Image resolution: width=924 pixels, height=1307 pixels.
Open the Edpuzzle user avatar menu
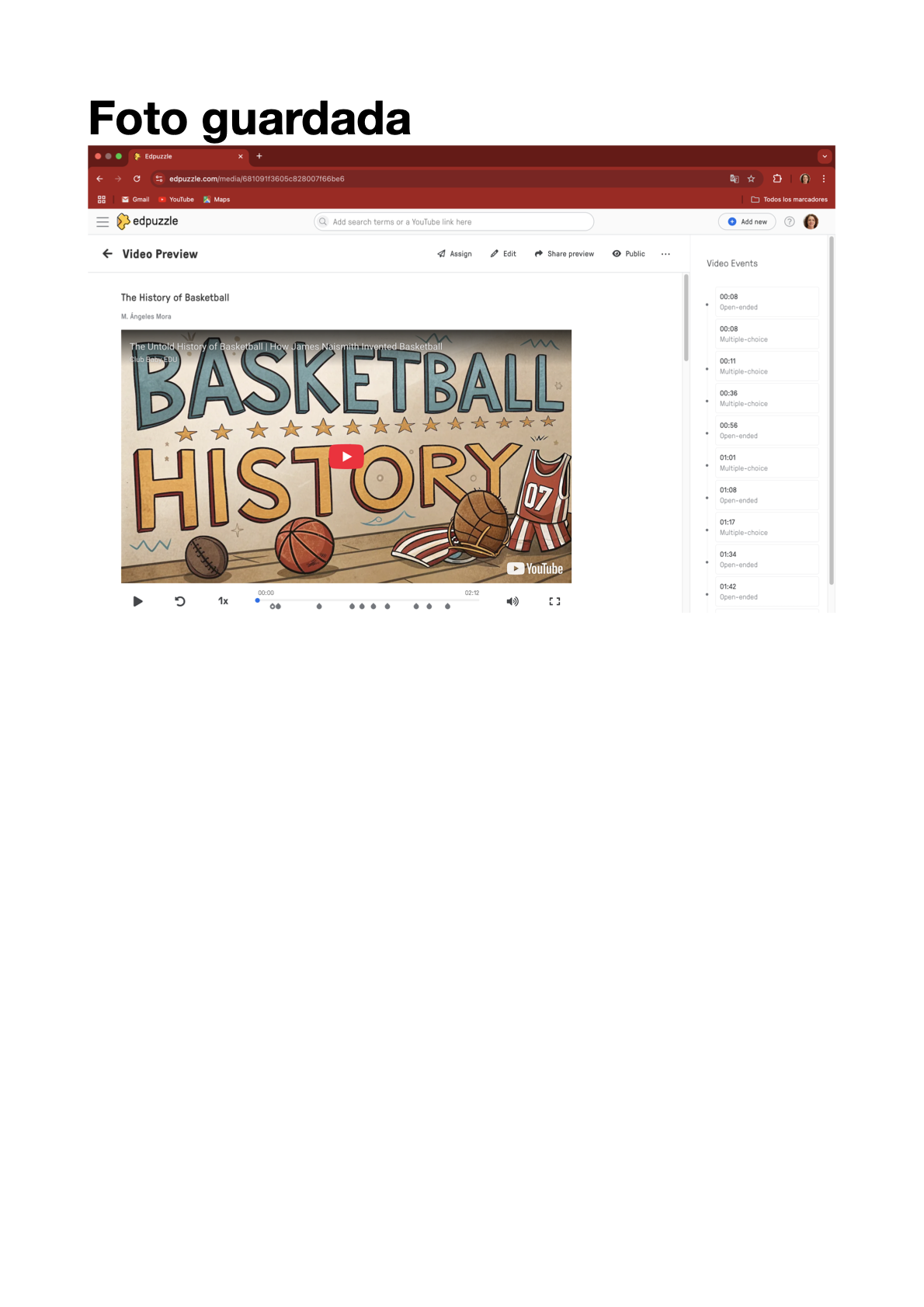click(x=811, y=222)
